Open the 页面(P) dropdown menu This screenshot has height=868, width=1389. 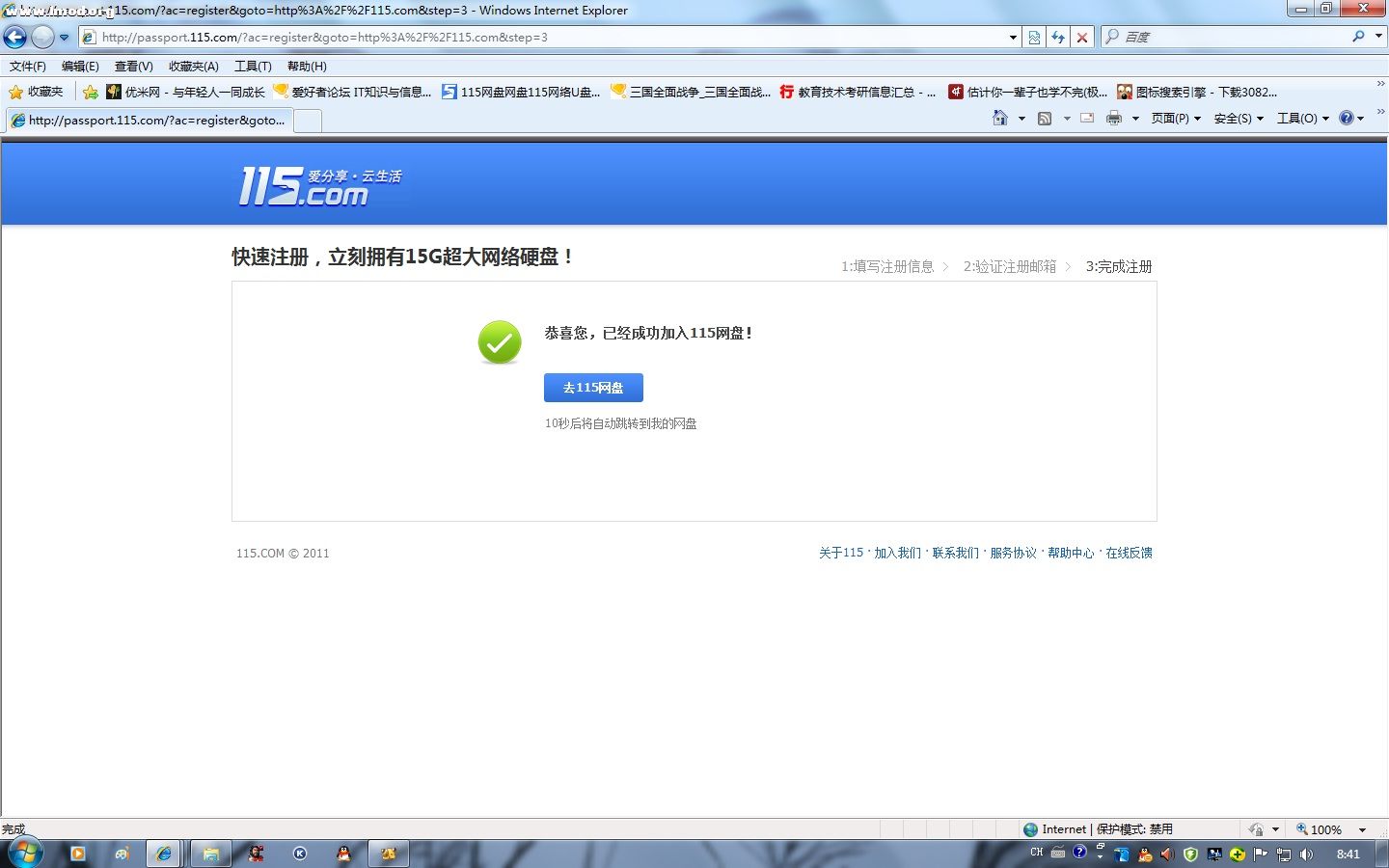point(1169,118)
